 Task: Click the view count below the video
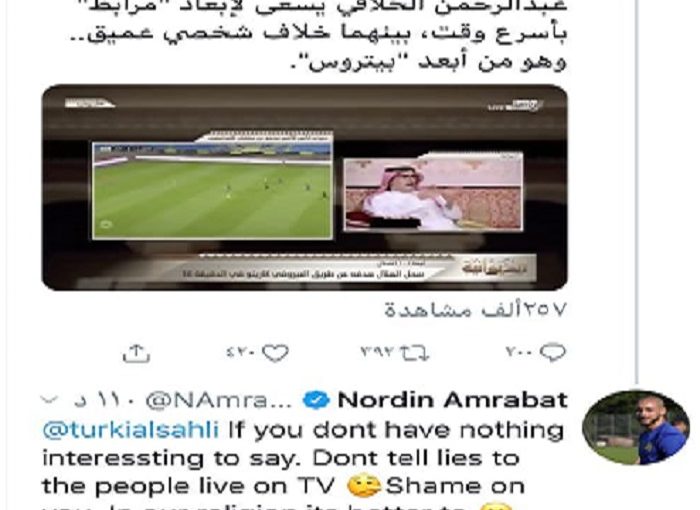(x=475, y=309)
